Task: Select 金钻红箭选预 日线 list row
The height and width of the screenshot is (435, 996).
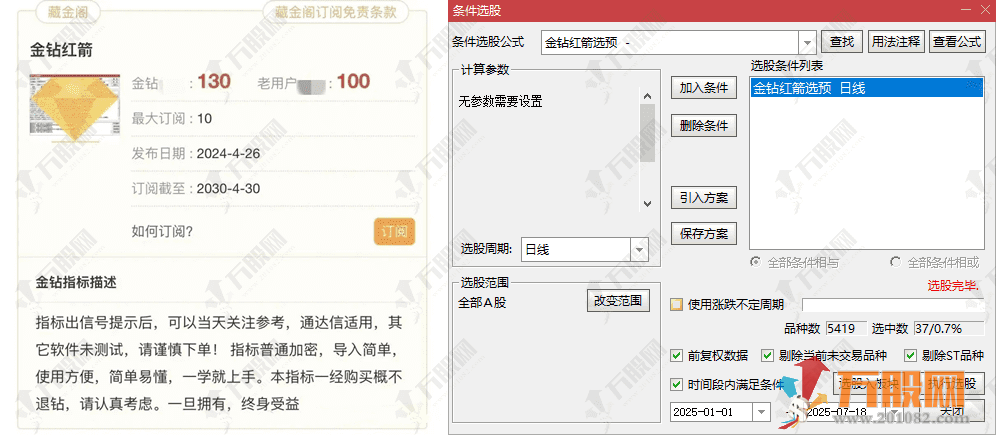Action: pos(866,89)
